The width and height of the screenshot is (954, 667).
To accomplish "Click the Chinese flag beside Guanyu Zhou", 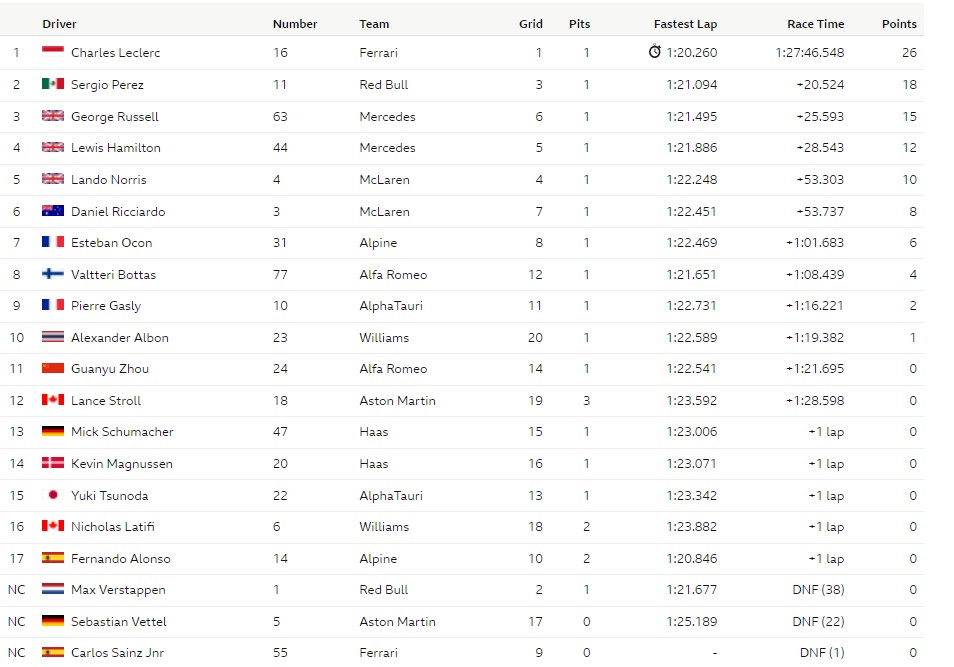I will tap(53, 368).
